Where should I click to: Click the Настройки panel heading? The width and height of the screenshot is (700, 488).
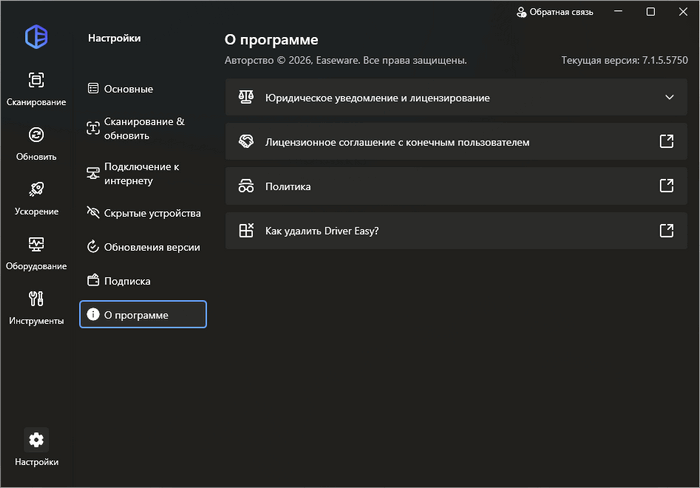click(x=114, y=38)
